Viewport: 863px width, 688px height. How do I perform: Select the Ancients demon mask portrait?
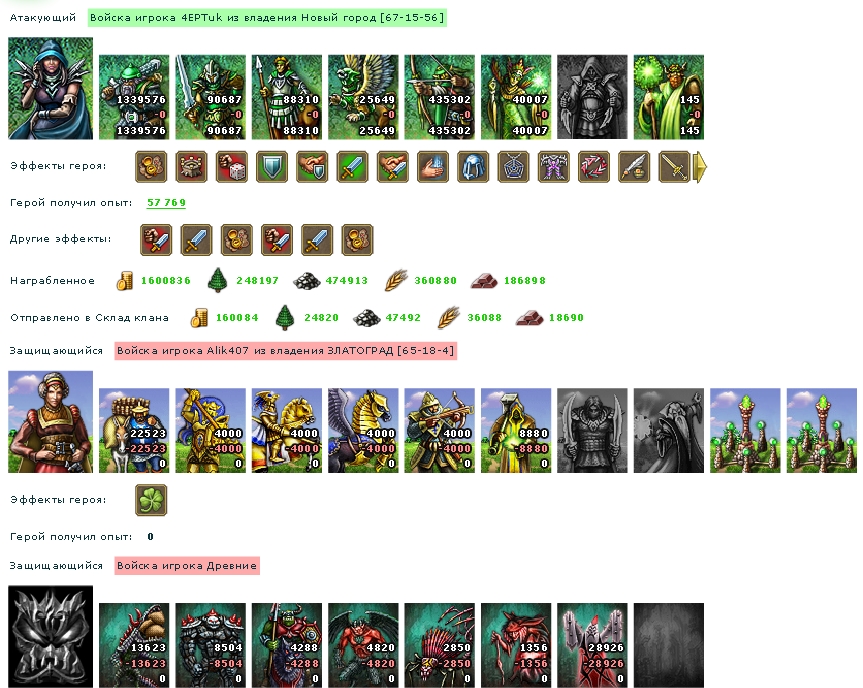51,637
